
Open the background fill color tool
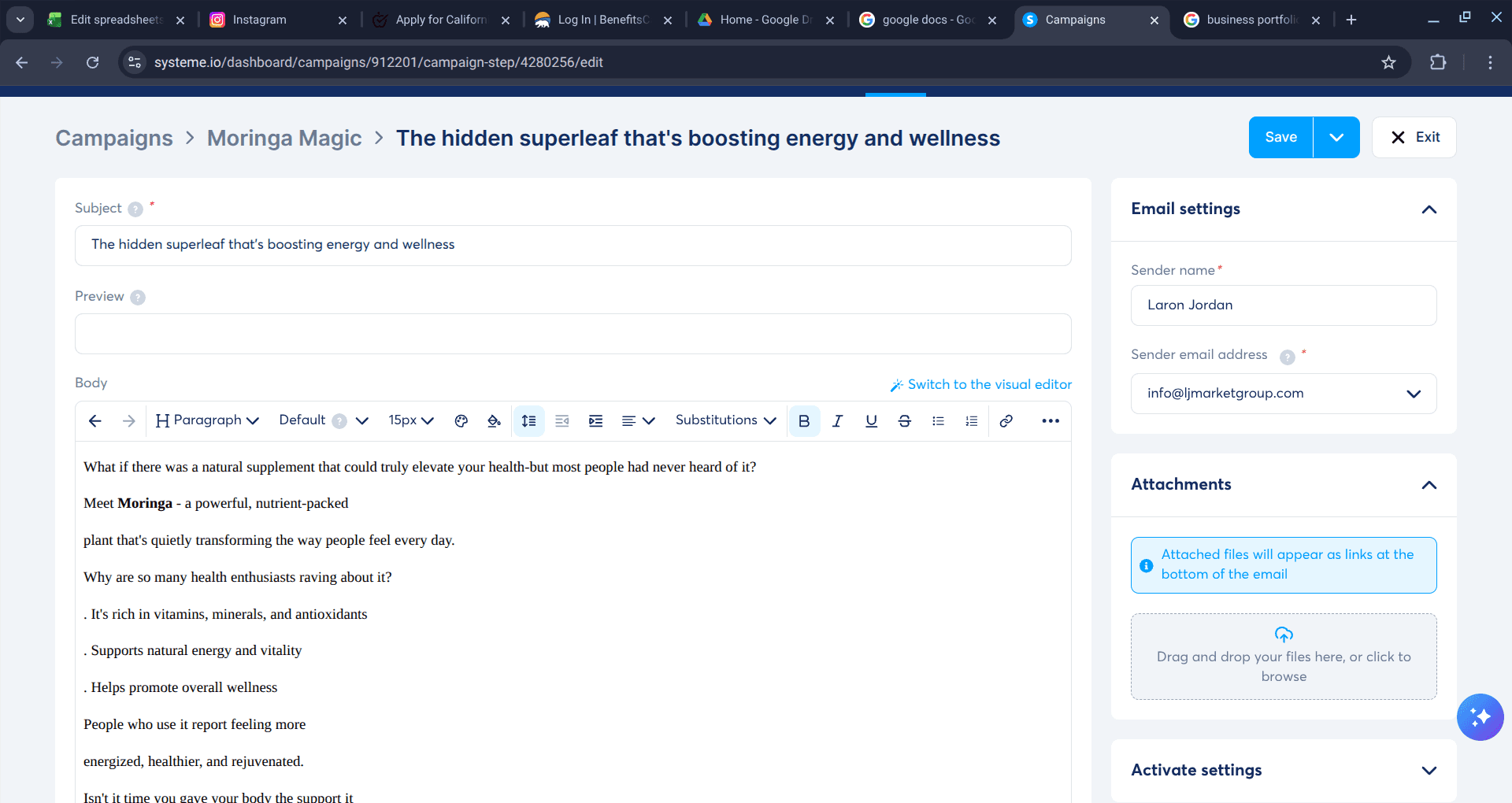pos(494,421)
